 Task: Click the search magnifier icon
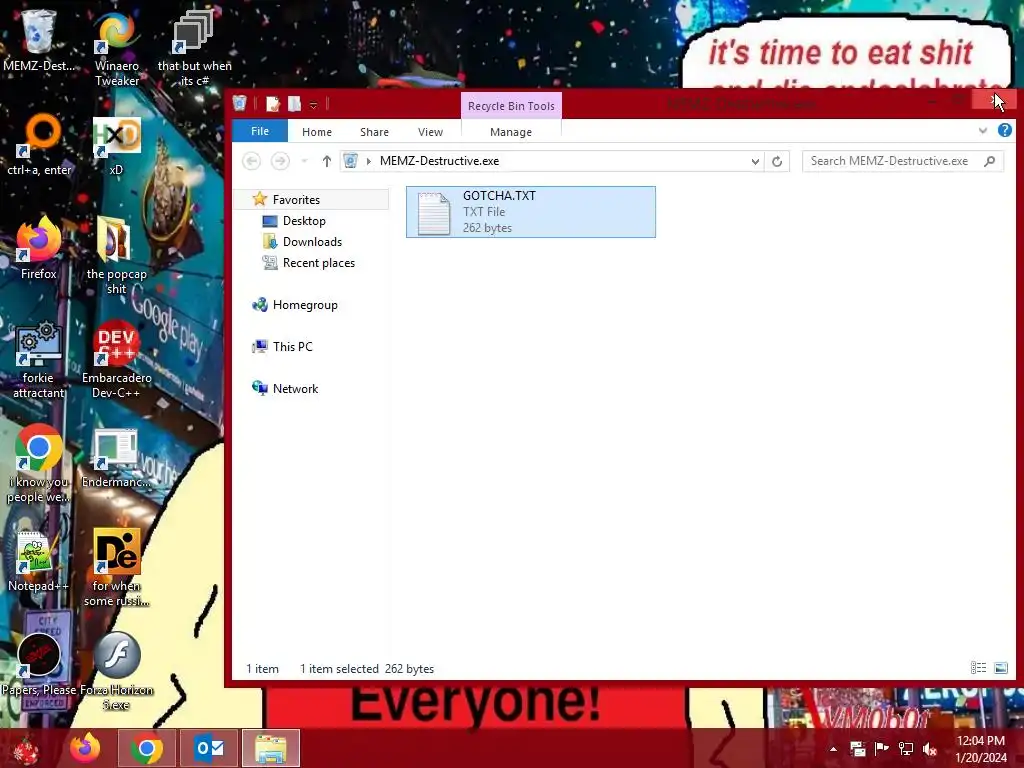[x=989, y=161]
